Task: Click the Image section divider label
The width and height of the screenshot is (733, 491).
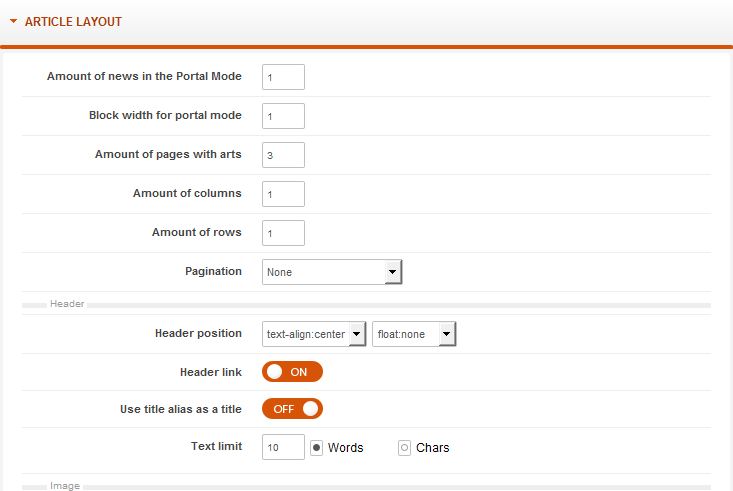Action: (x=65, y=486)
